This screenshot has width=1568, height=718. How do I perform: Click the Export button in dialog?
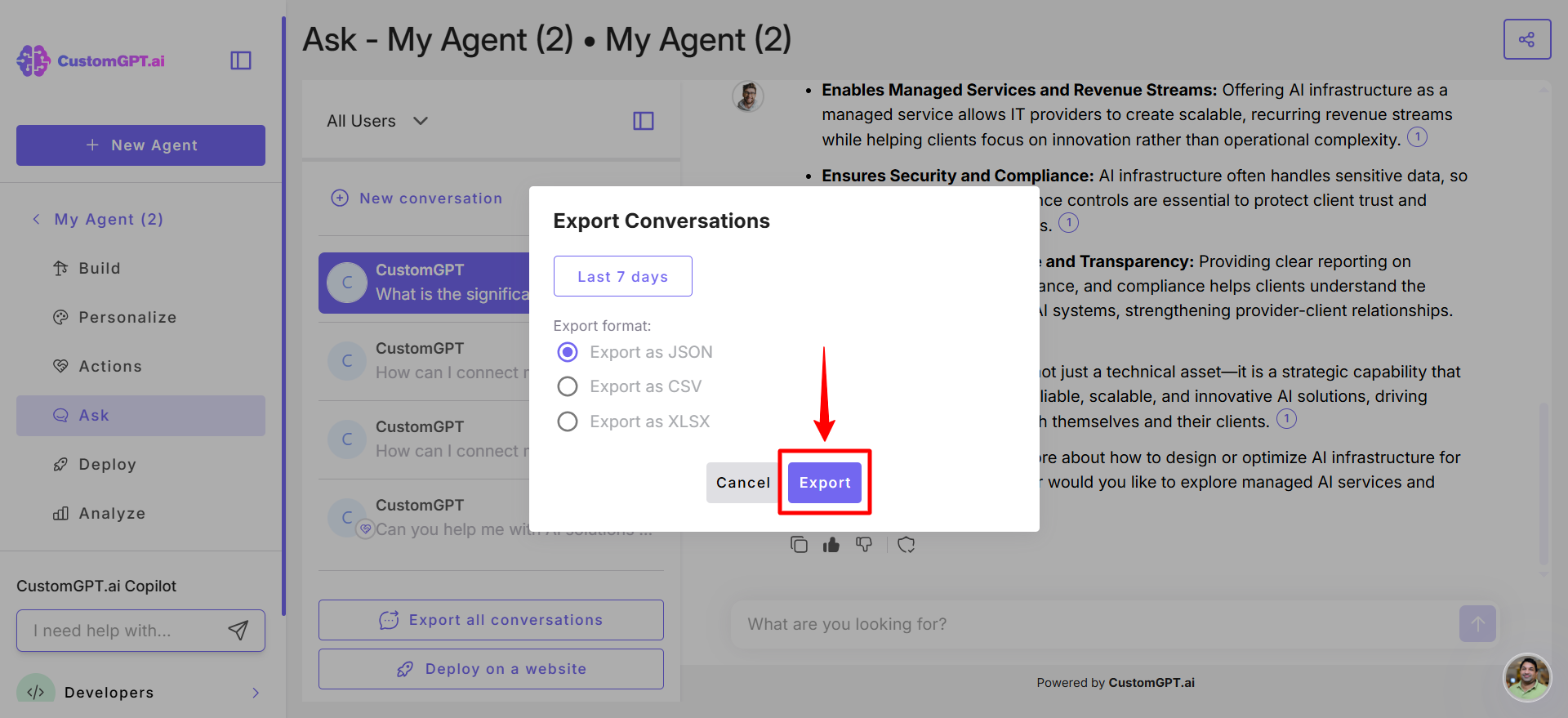[825, 483]
